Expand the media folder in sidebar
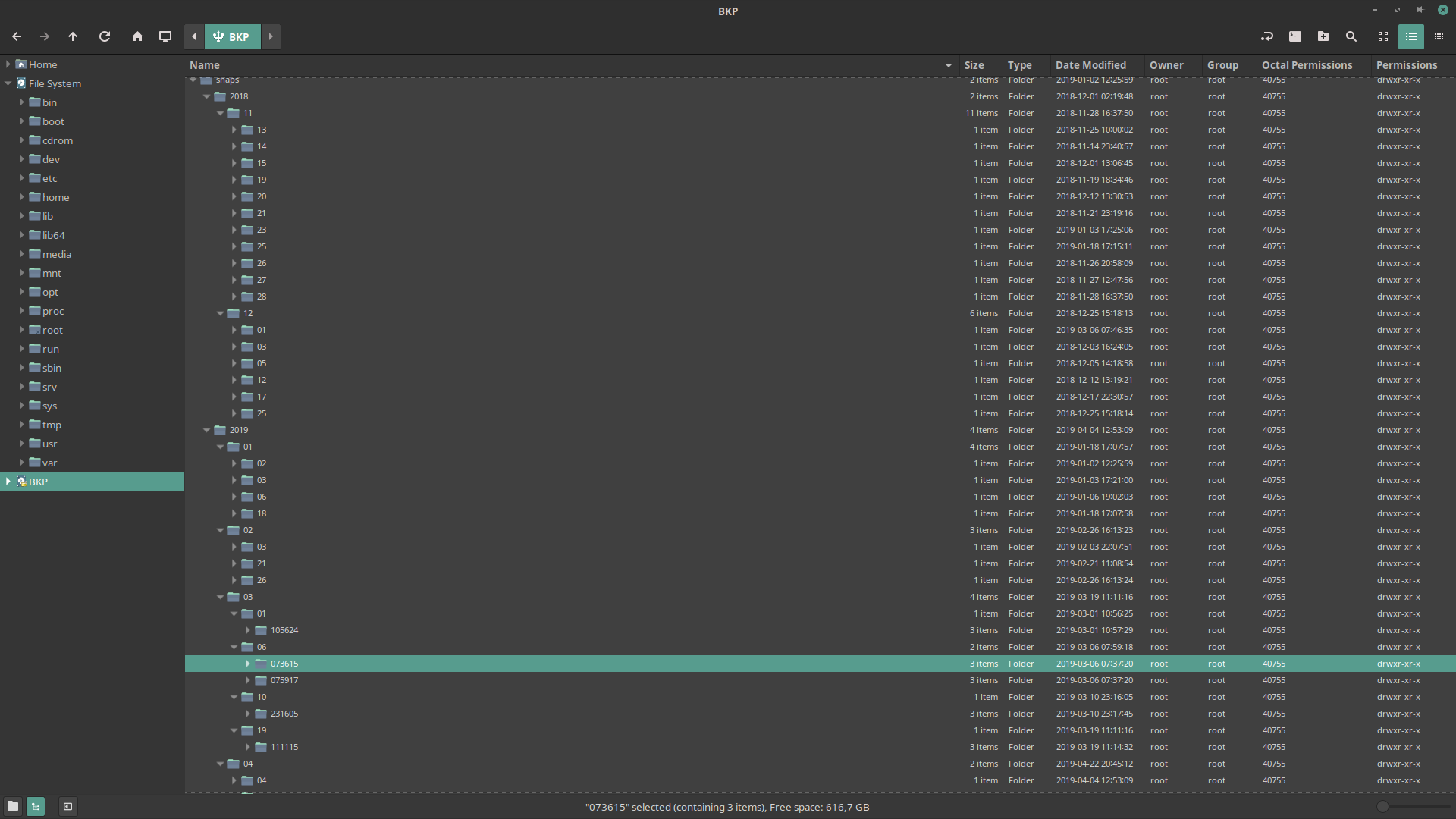 click(22, 254)
